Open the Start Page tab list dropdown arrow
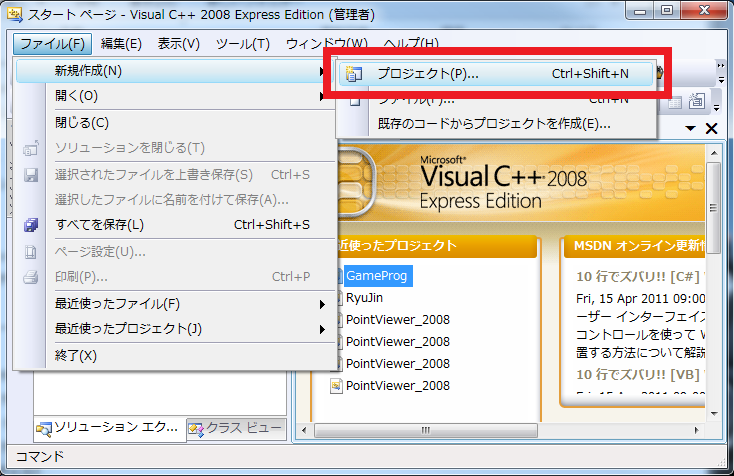Image resolution: width=734 pixels, height=476 pixels. [x=691, y=129]
